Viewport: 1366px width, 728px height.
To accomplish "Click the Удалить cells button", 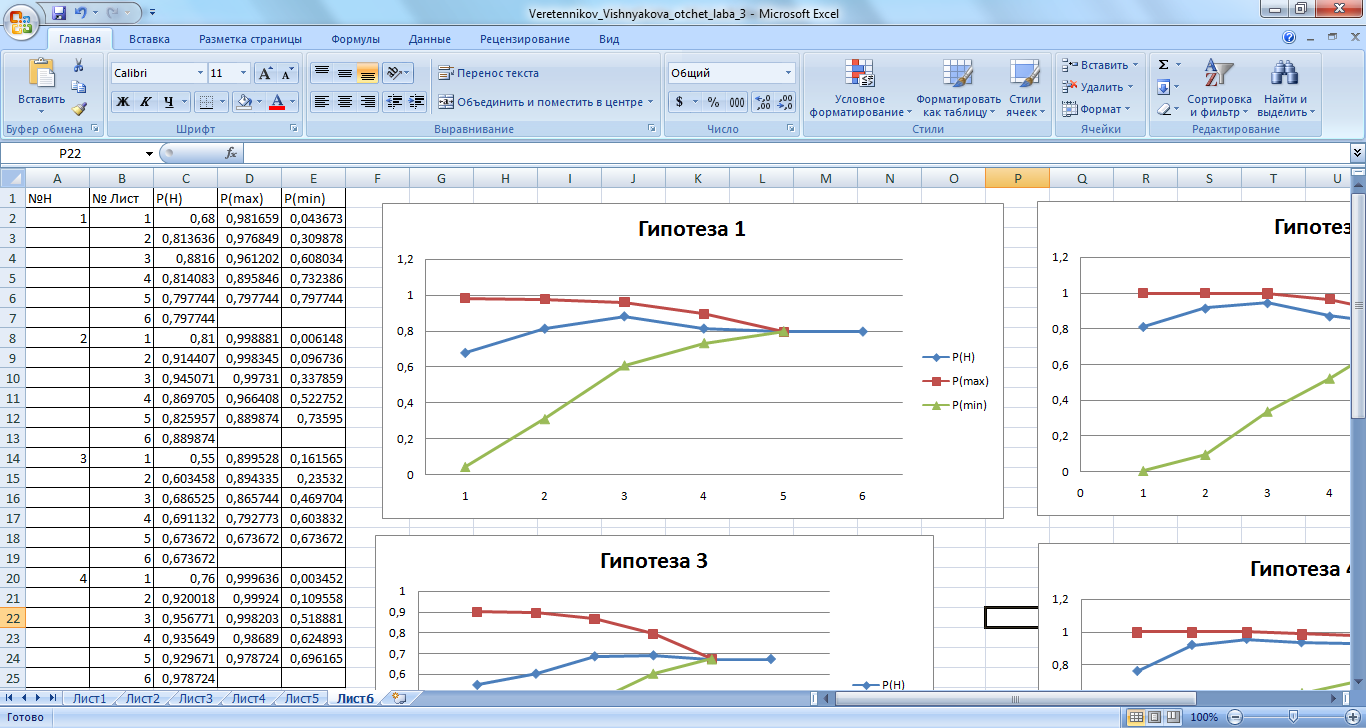I will [1100, 87].
